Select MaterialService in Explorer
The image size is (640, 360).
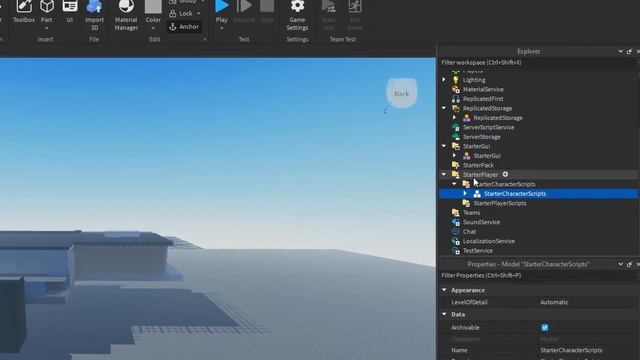[483, 89]
